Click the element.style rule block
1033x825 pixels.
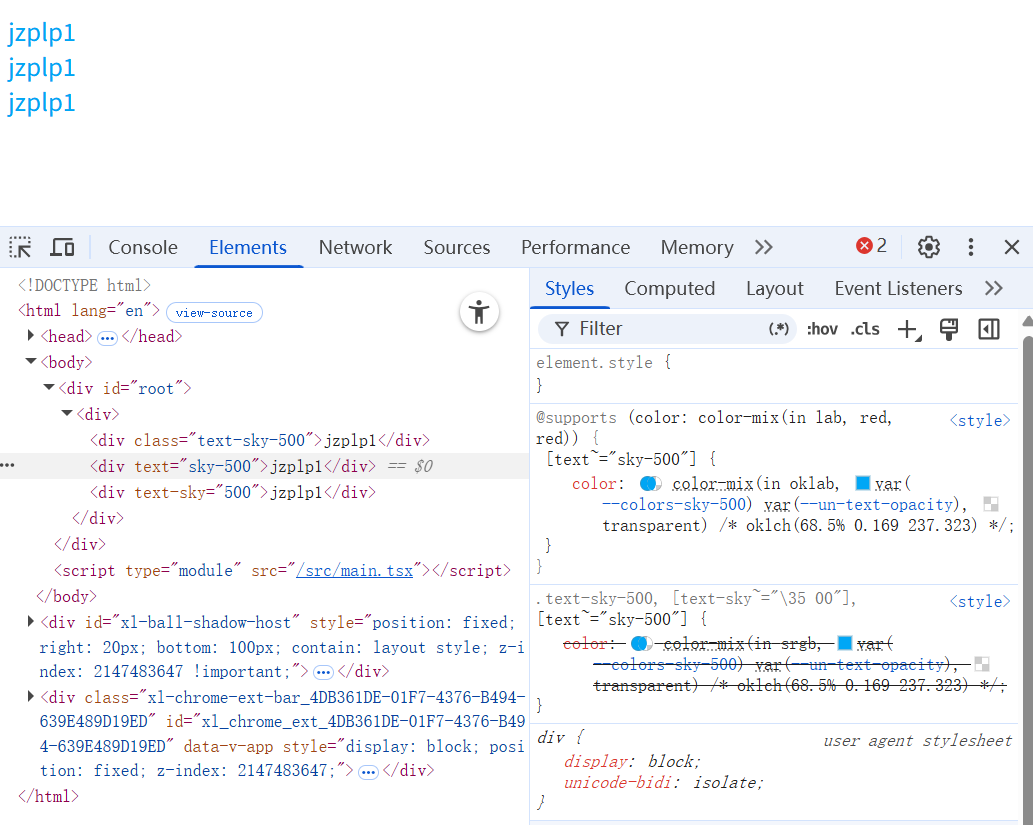coord(775,374)
